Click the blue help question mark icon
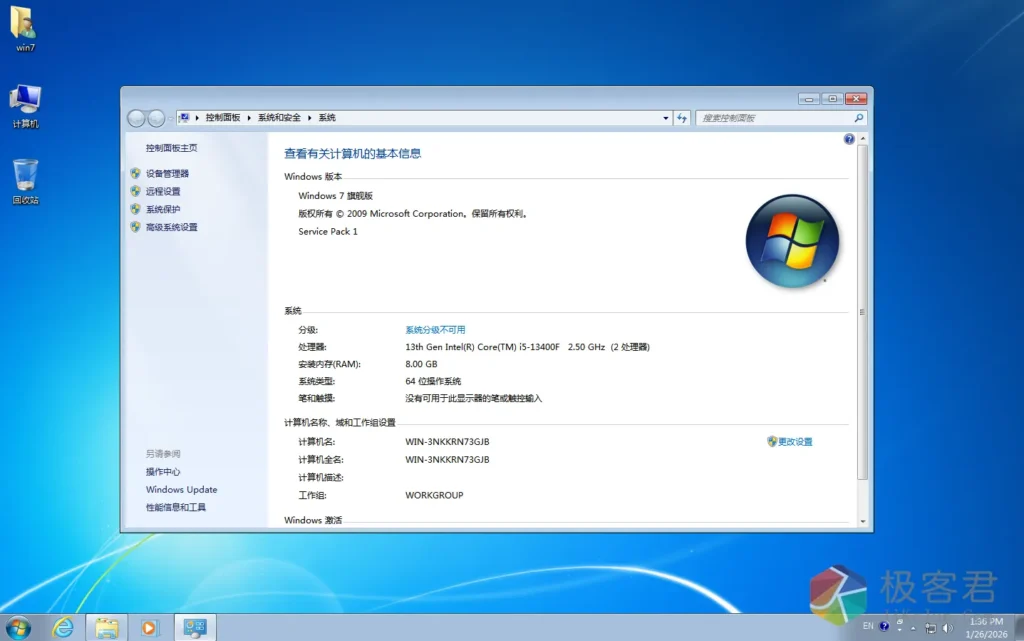Screen dimensions: 1024x641 [849, 139]
